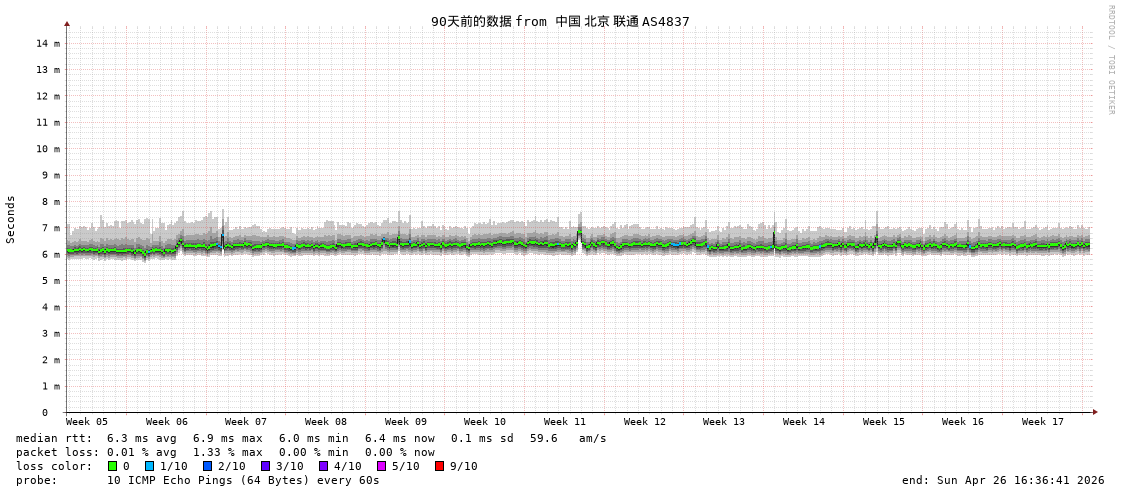Viewport: 1121px width, 494px height.
Task: Click the 6 m y-axis tick label
Action: (49, 254)
